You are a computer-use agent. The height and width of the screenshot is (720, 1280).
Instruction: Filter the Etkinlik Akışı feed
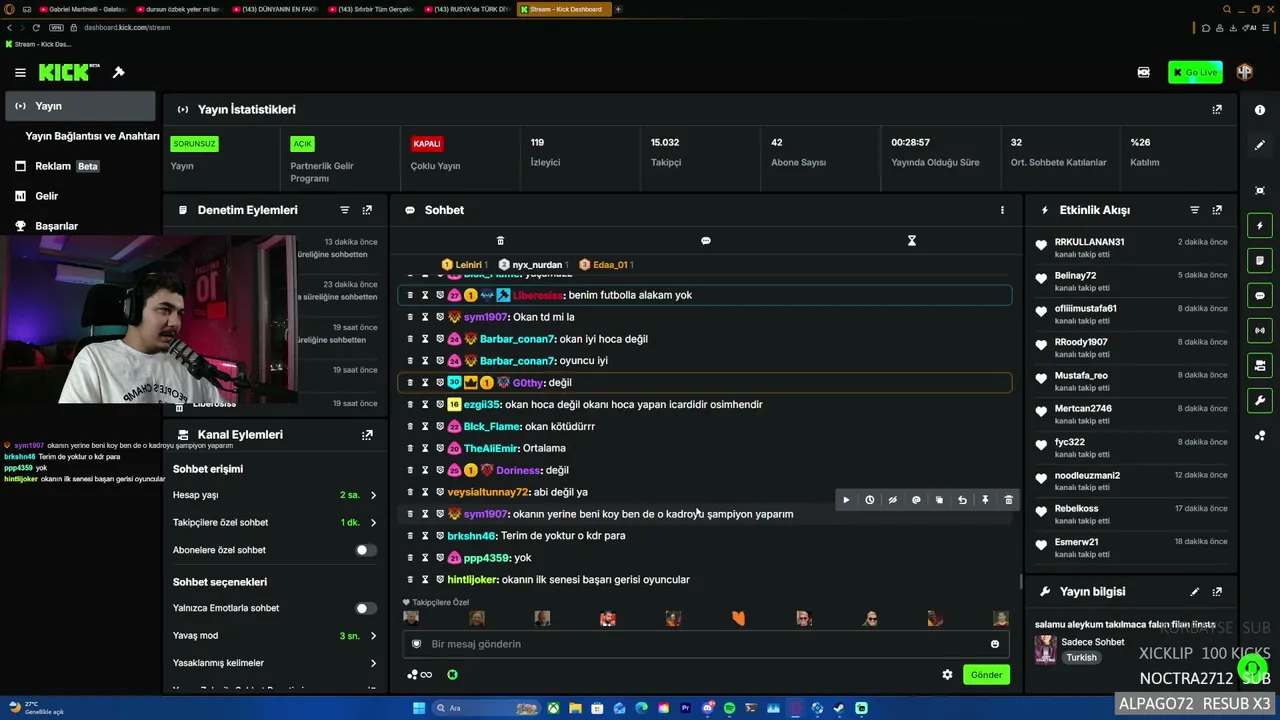tap(1194, 210)
